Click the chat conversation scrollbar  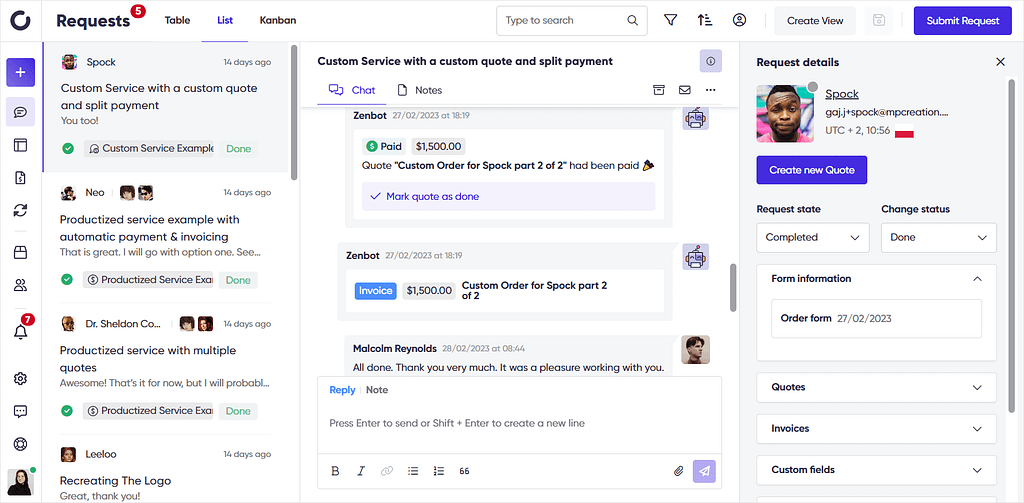pos(733,287)
